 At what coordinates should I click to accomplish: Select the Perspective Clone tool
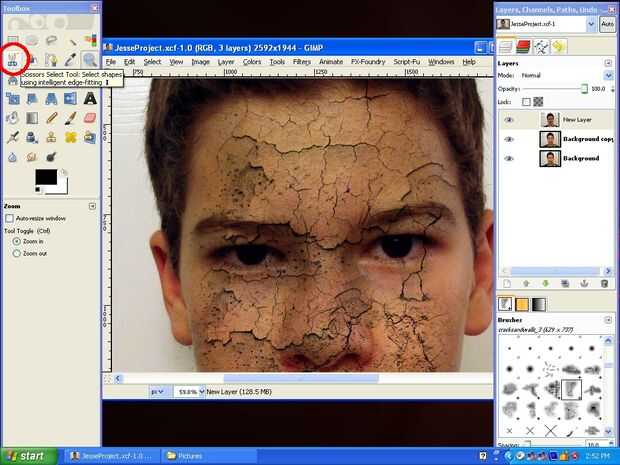click(90, 137)
